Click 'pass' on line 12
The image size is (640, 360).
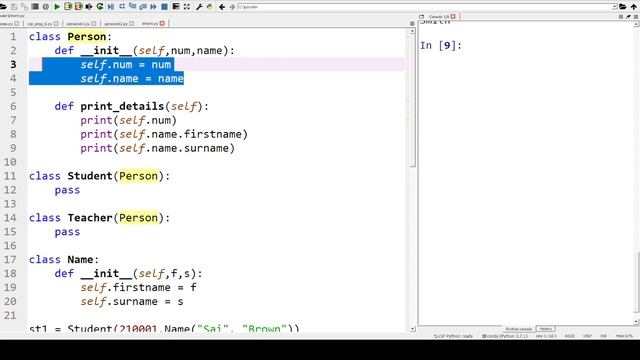67,190
